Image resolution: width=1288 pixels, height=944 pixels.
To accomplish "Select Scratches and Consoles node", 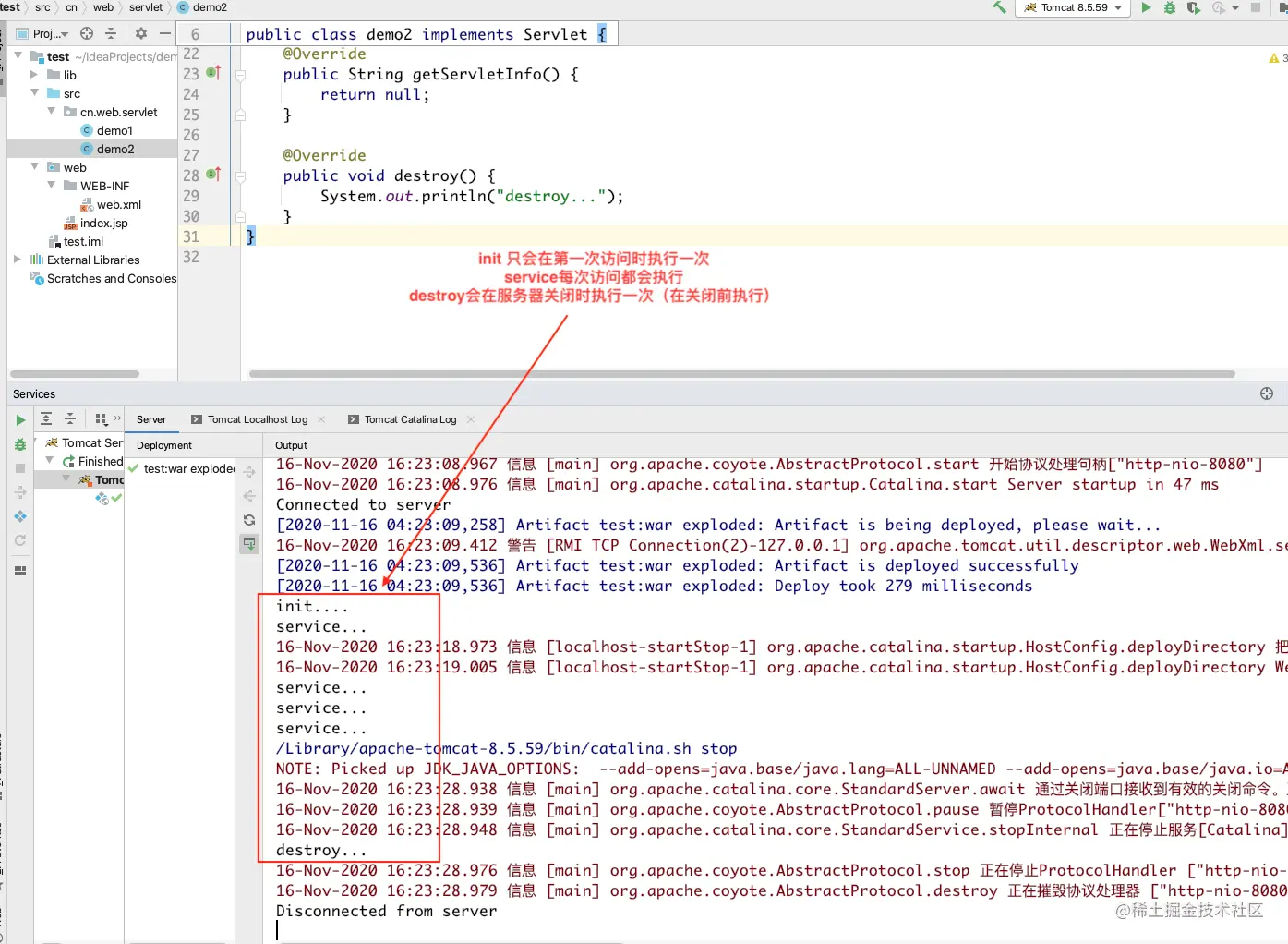I will click(x=103, y=278).
